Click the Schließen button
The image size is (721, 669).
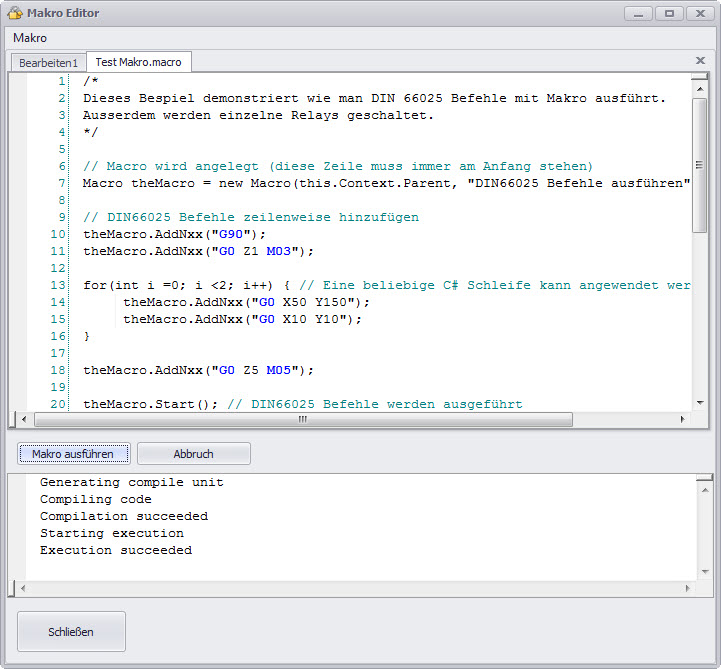[71, 632]
